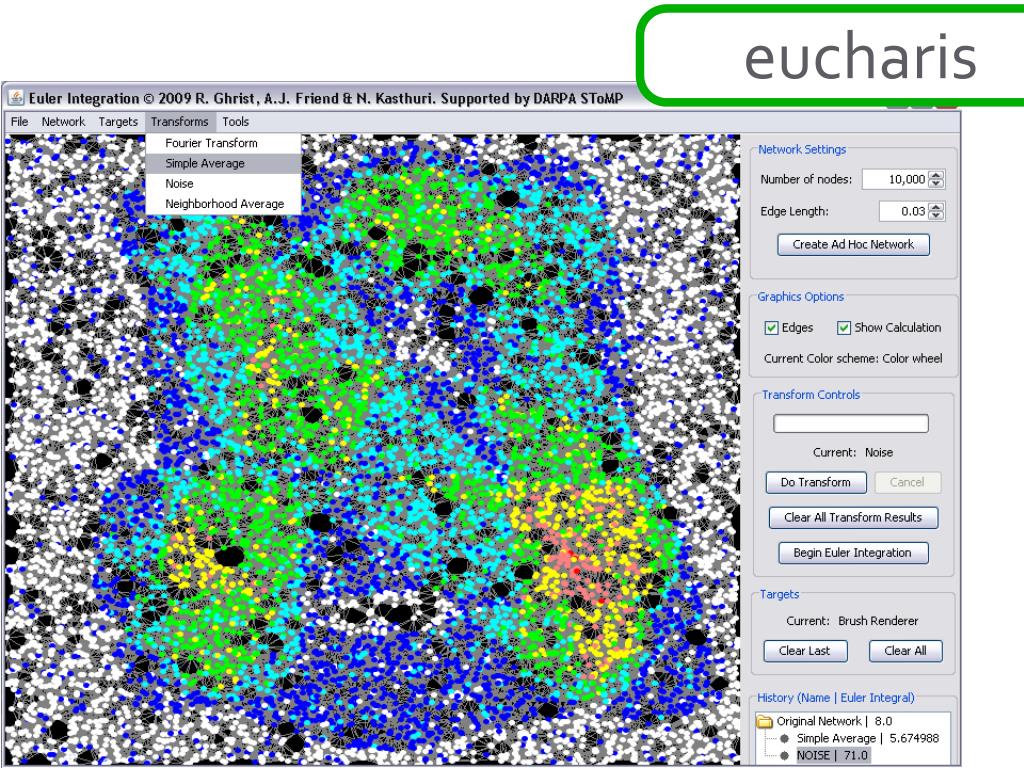Click the Current Color scheme: Color wheel label
Screen dimensions: 1024x768
click(x=853, y=359)
